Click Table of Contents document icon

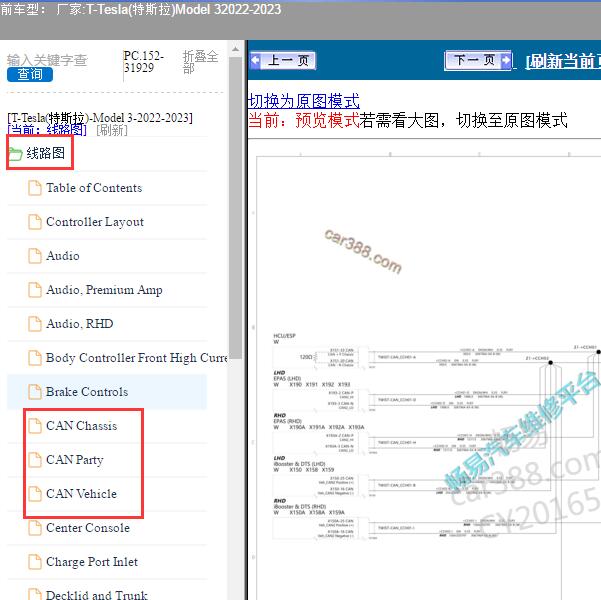[35, 188]
